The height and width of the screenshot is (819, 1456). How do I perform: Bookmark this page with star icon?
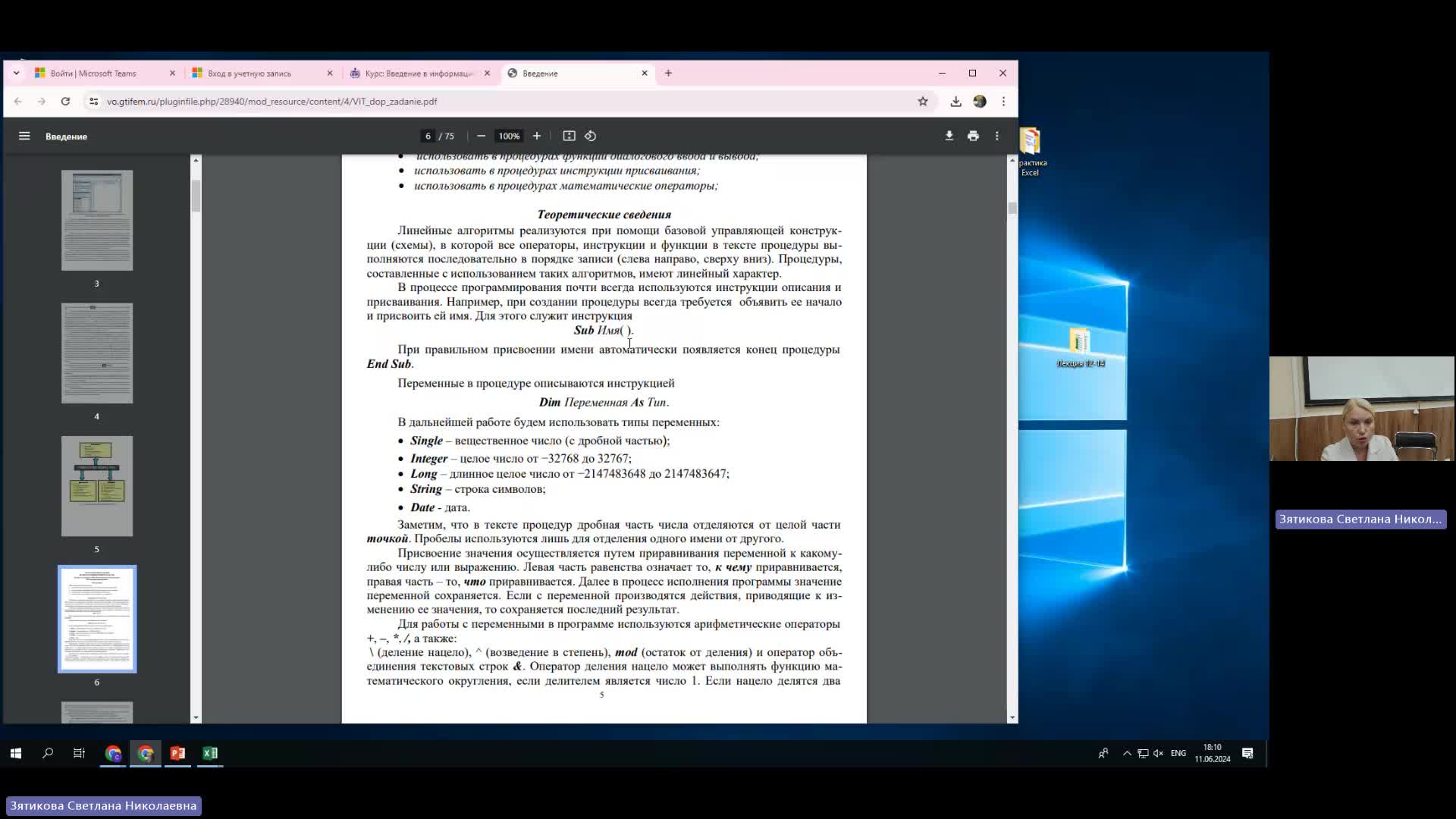923,101
